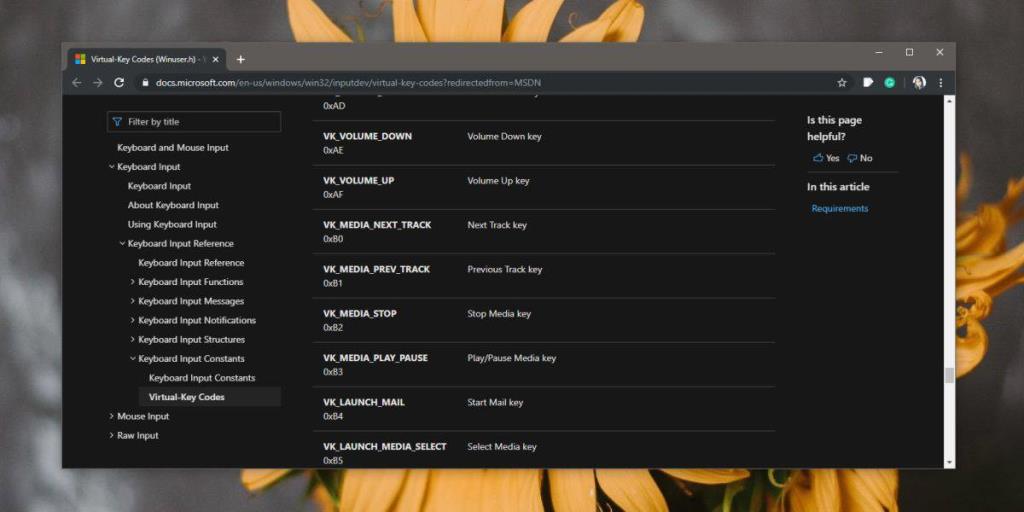Open About Keyboard Input in sidebar
Viewport: 1024px width, 512px height.
coord(173,205)
